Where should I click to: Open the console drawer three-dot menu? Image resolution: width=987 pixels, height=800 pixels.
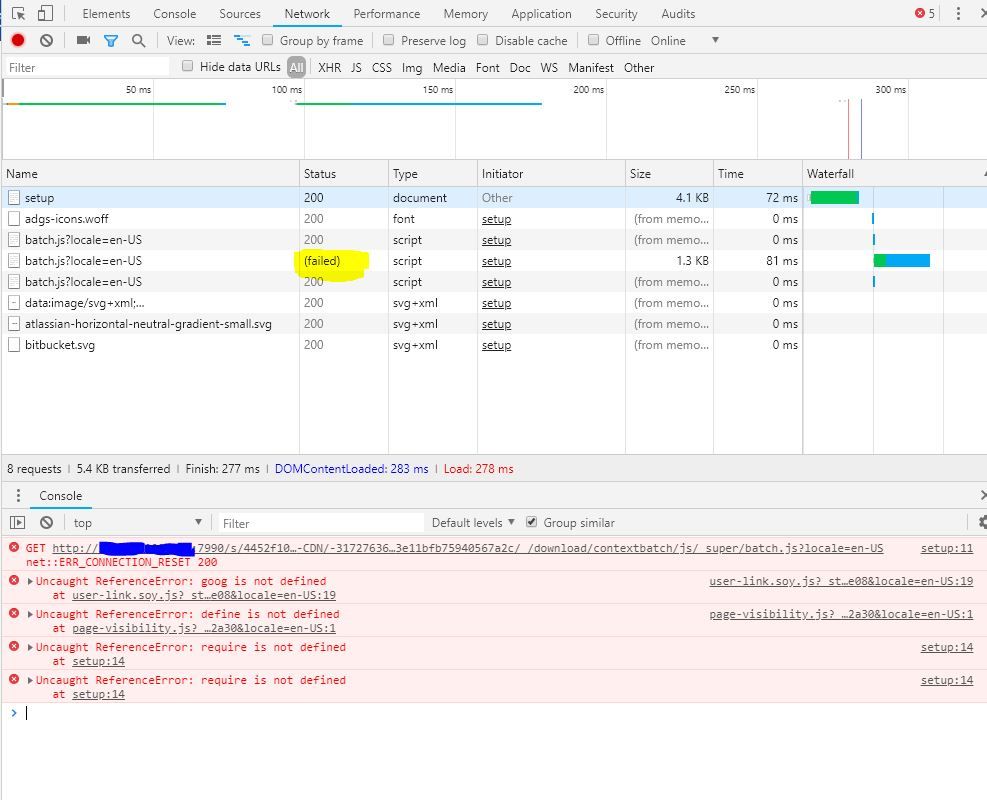[18, 495]
